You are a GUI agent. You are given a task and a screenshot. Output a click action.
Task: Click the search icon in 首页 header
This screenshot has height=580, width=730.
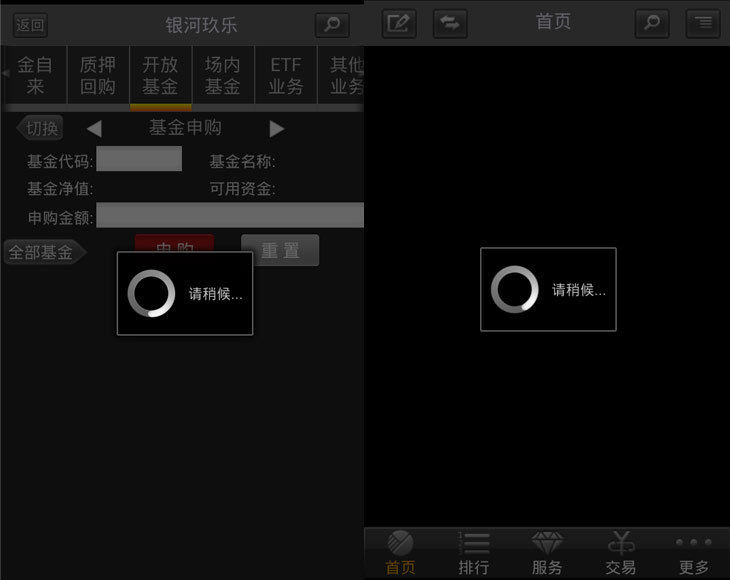point(652,24)
